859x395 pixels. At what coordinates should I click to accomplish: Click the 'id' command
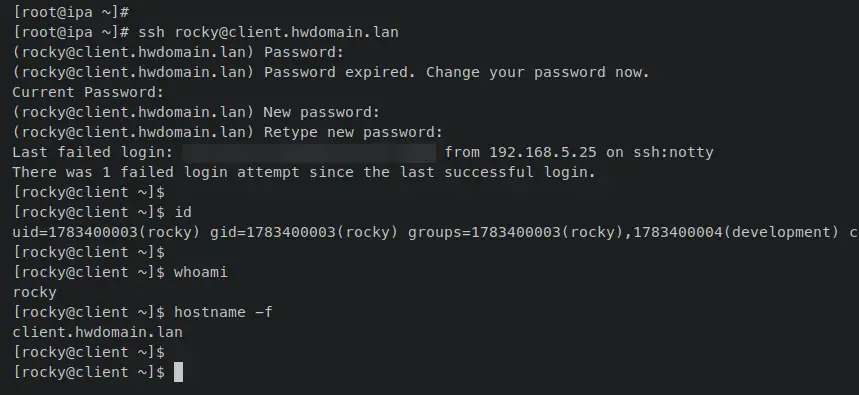[183, 212]
